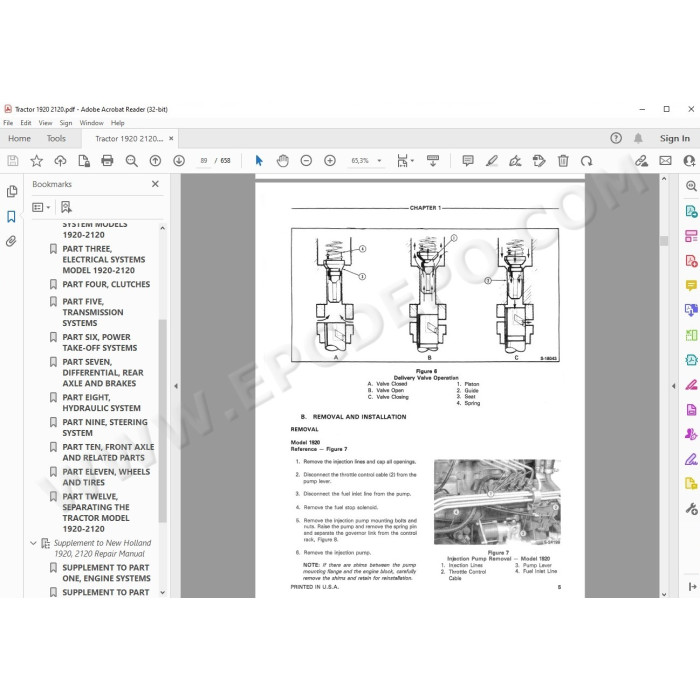Viewport: 700px width, 700px height.
Task: Click the Save file icon
Action: coord(13,161)
